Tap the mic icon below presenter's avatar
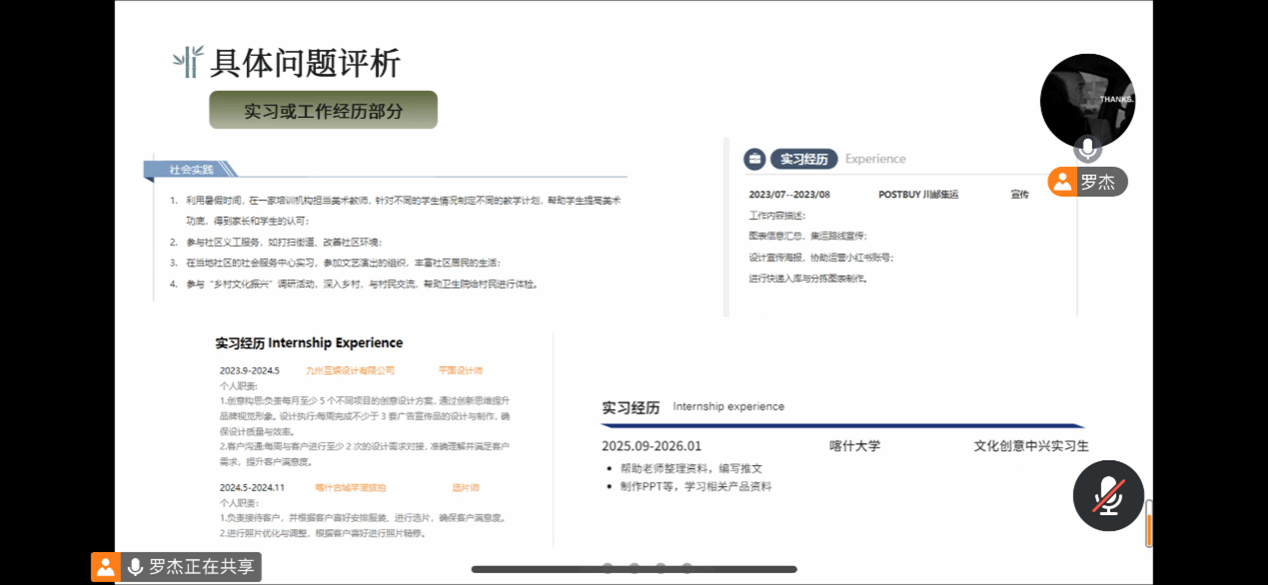Viewport: 1268px width, 585px height. 1087,149
